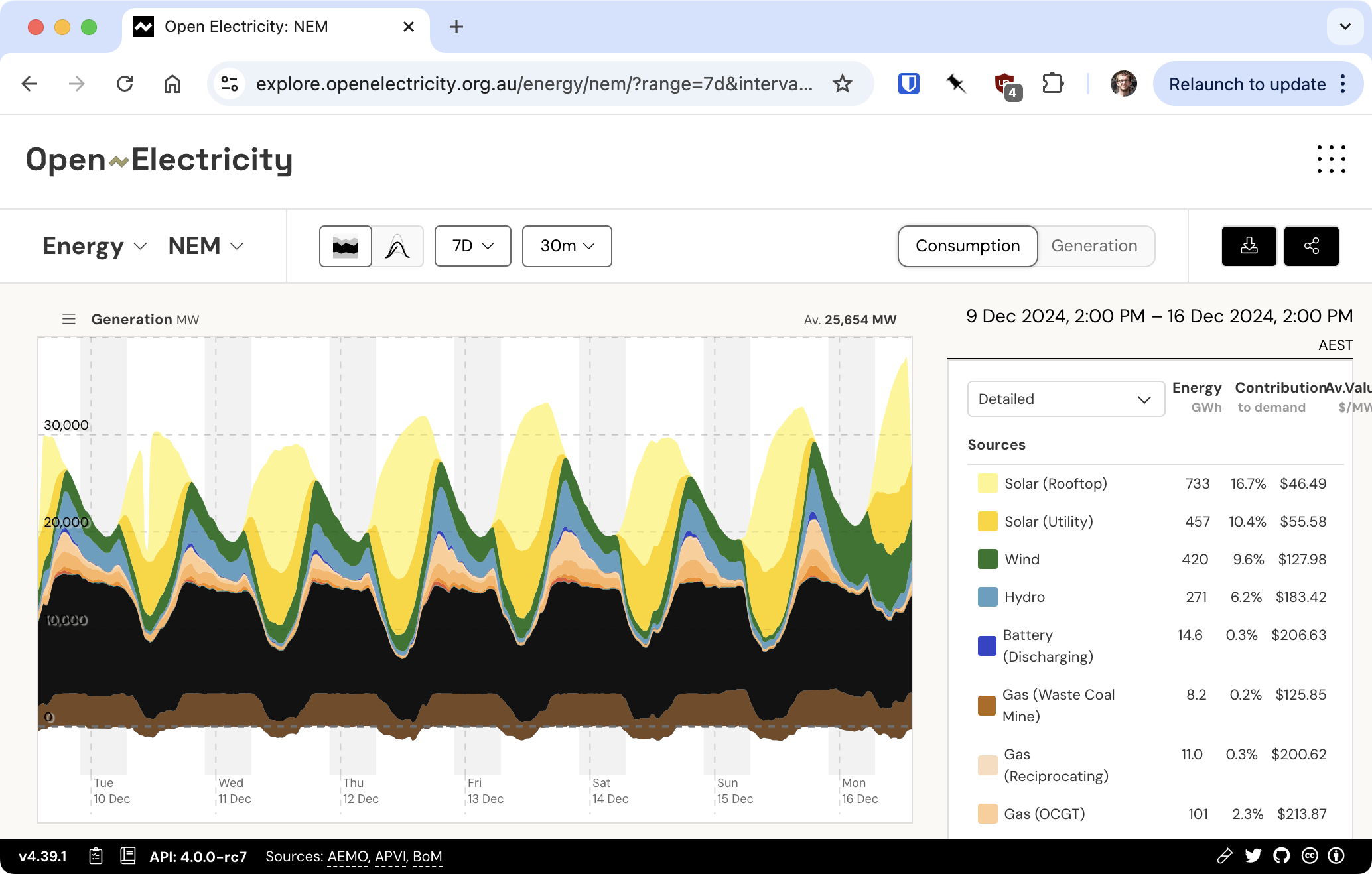Open the 30m interval dropdown
1372x874 pixels.
567,246
